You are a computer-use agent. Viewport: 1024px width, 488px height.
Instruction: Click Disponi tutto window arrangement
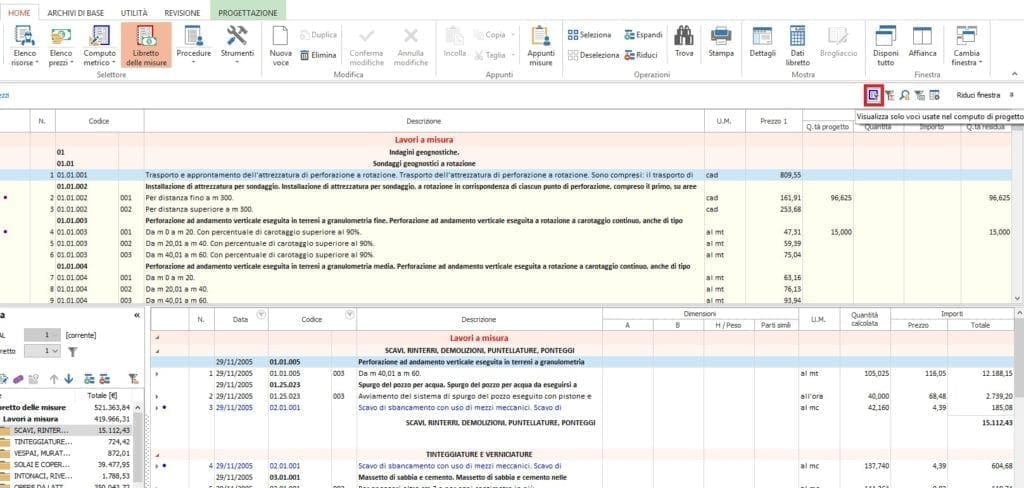pyautogui.click(x=886, y=45)
